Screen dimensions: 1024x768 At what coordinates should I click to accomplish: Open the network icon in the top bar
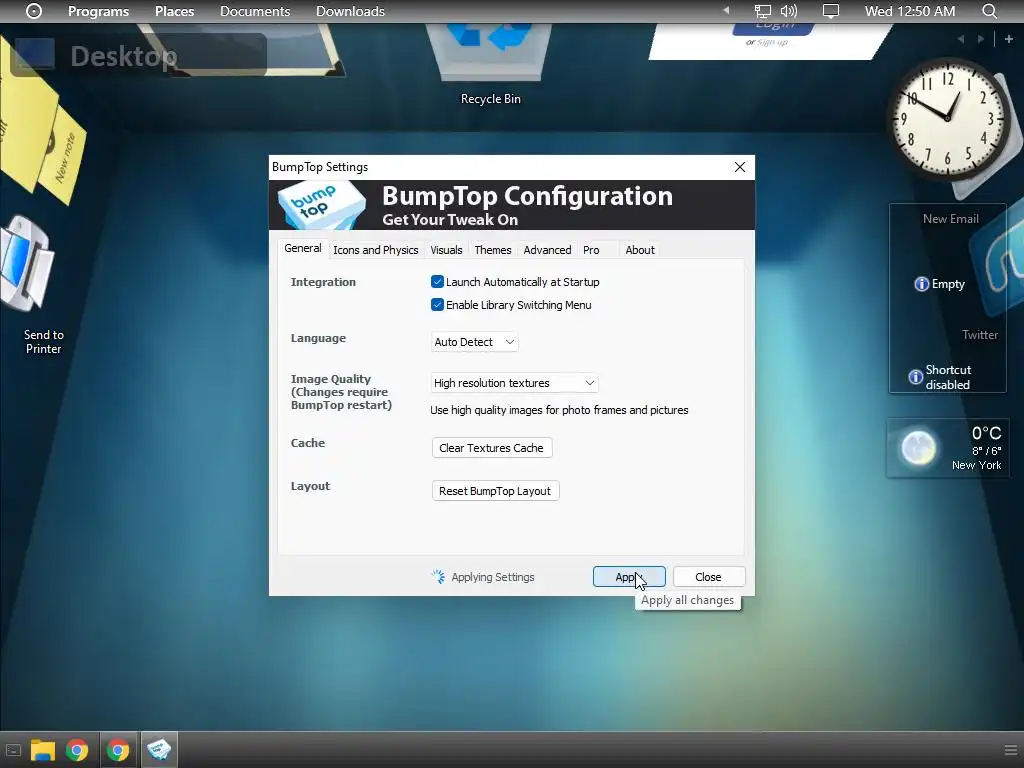(x=762, y=11)
